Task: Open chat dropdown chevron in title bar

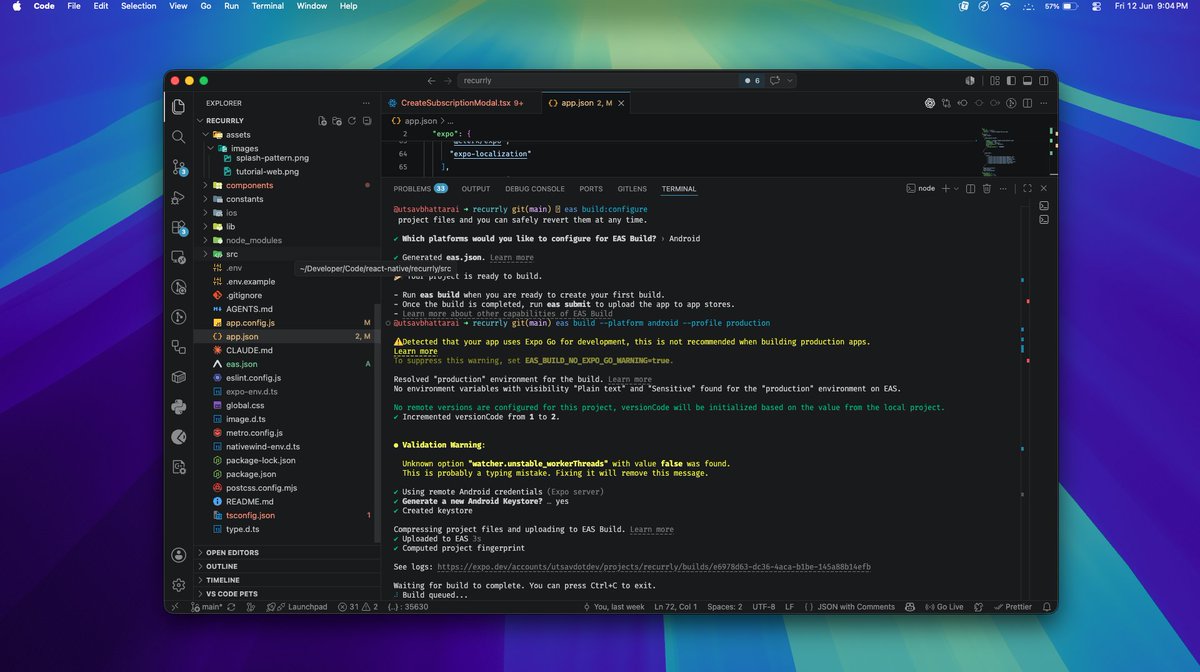Action: pyautogui.click(x=790, y=80)
